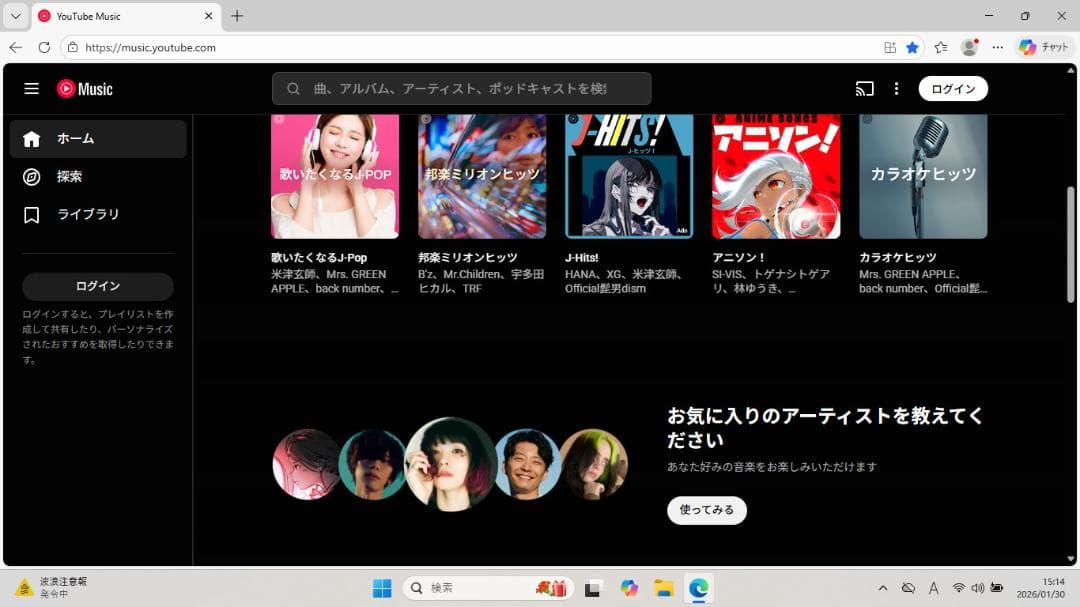This screenshot has height=607, width=1080.
Task: Open the J-Hits! playlist thumbnail
Action: coord(628,176)
